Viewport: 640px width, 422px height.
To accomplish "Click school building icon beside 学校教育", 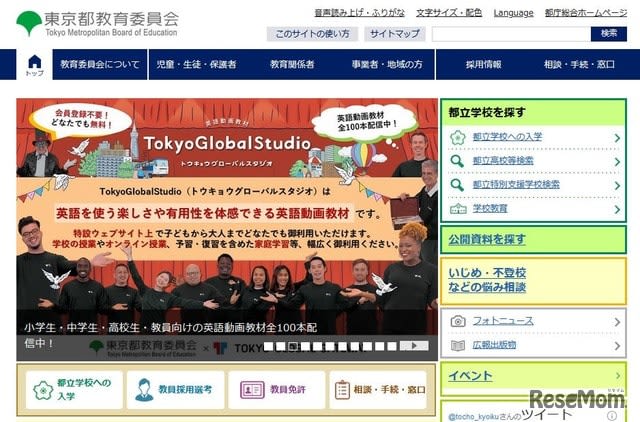I will click(x=458, y=209).
